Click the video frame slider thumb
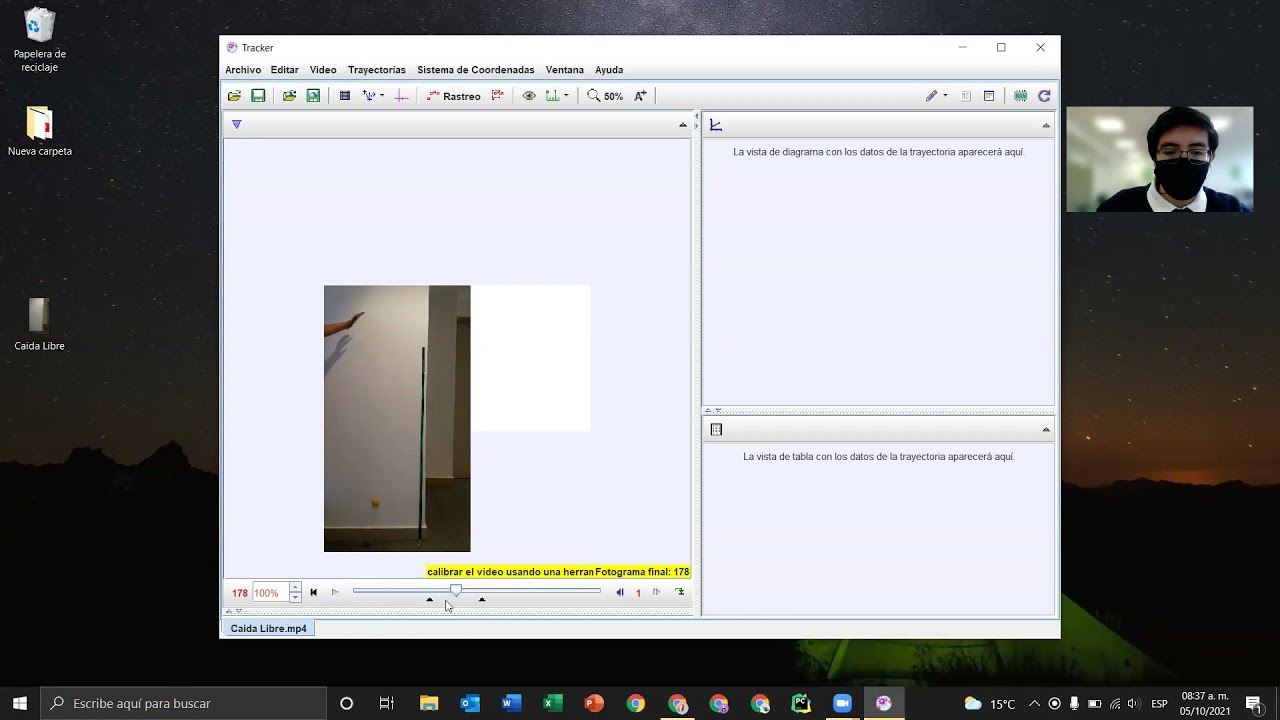 coord(456,590)
